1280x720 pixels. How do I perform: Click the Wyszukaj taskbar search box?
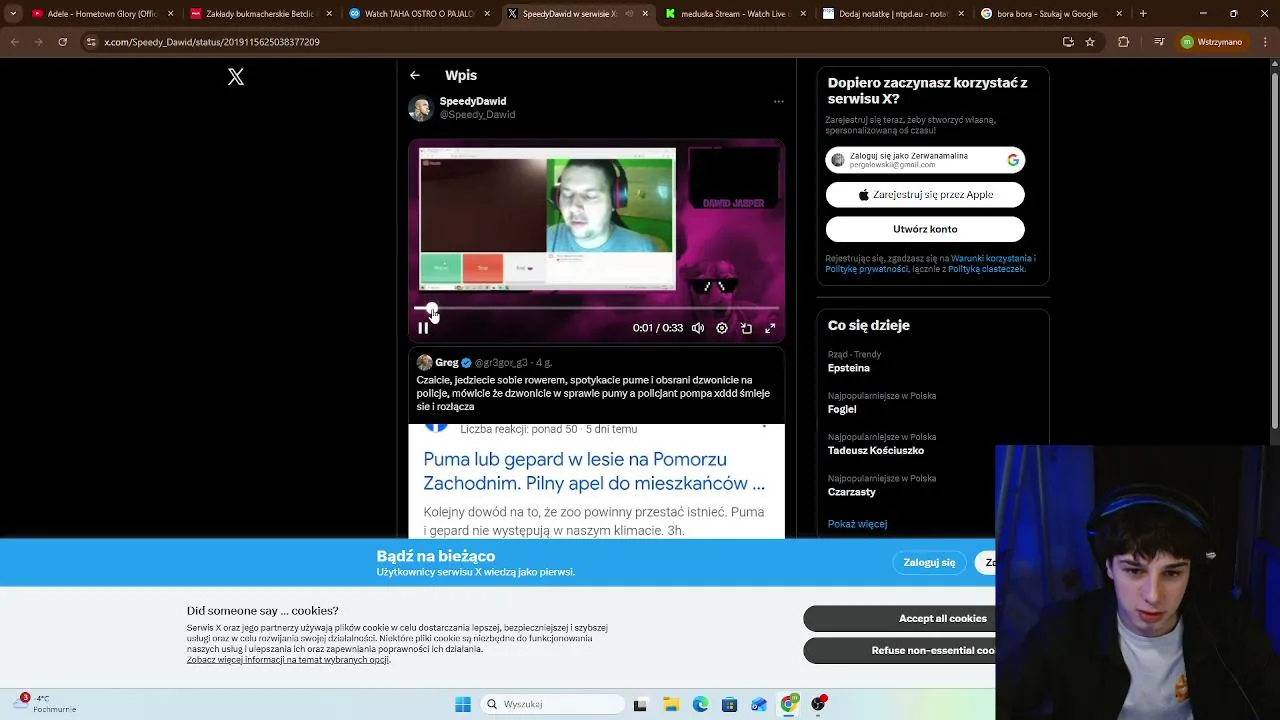553,704
